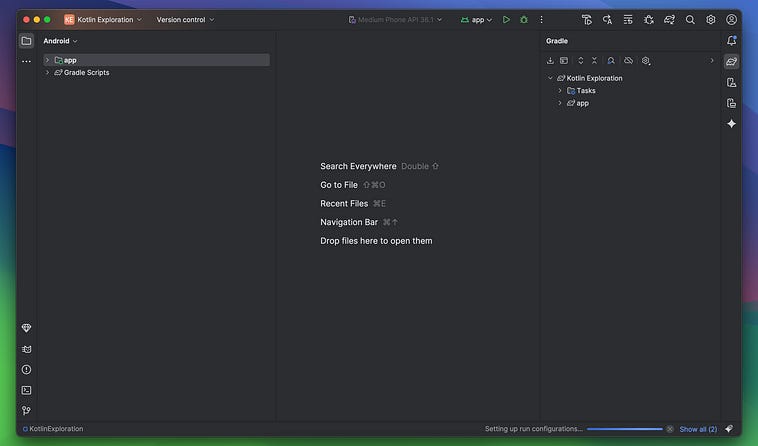Click the Gradle panel title
The image size is (758, 446).
(557, 41)
